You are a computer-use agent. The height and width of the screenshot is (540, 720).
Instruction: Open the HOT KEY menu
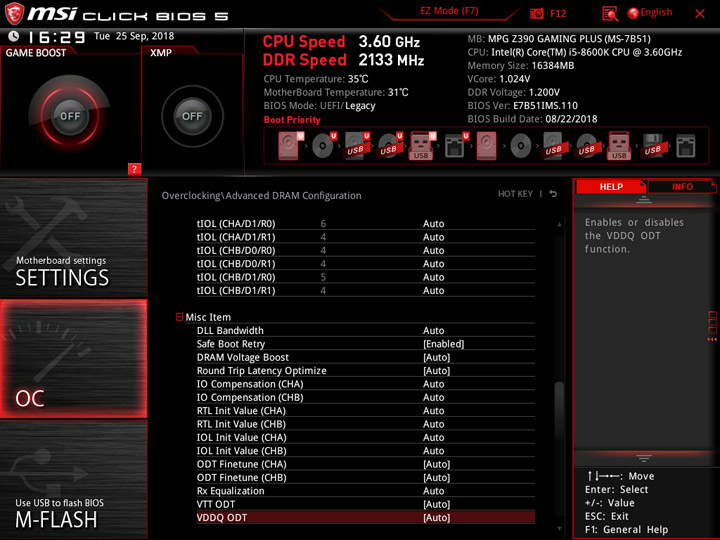515,194
